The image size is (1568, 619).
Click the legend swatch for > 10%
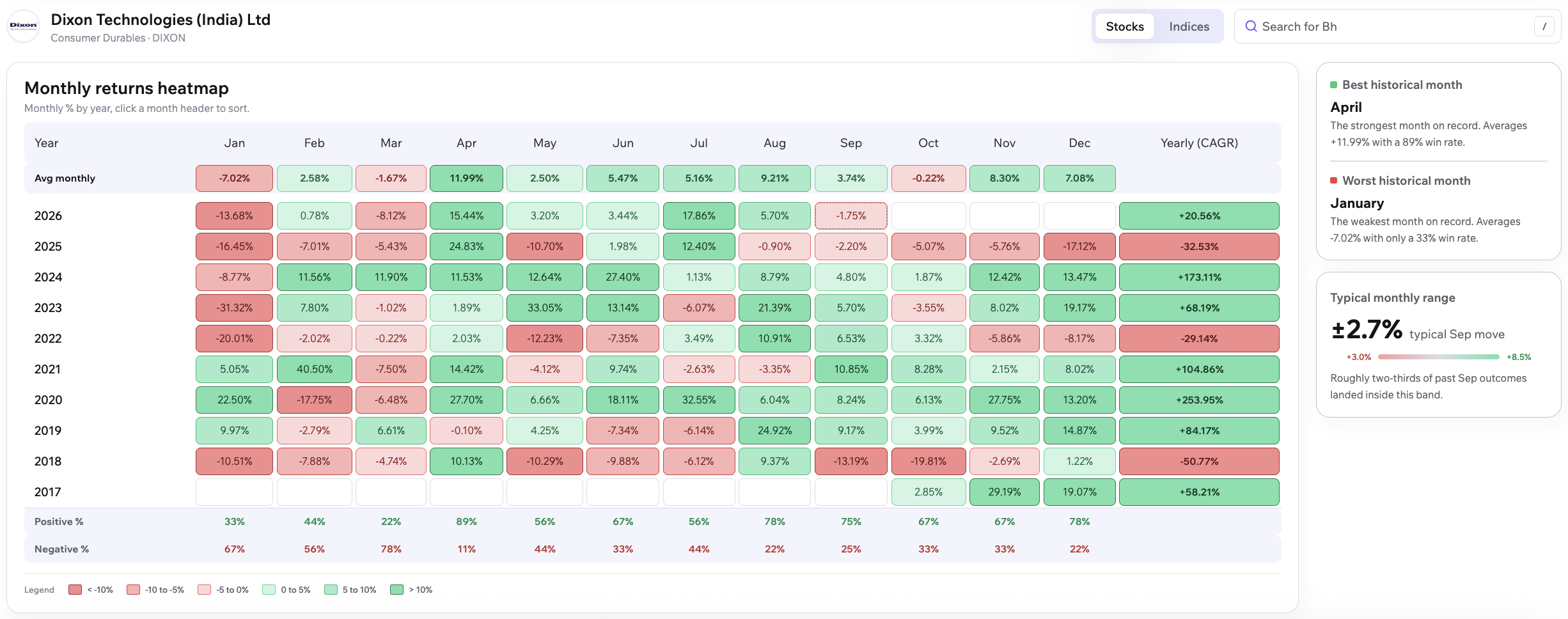(x=396, y=590)
